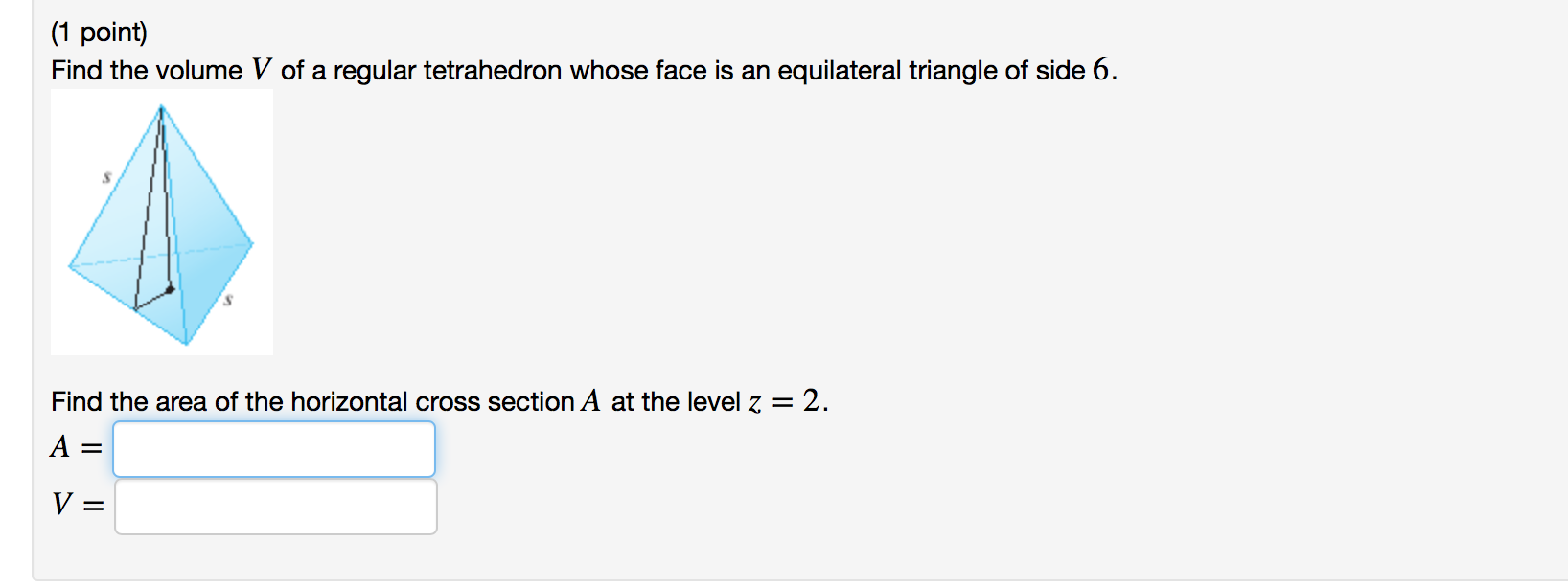Click the '(1 point)' heading text

click(x=99, y=32)
